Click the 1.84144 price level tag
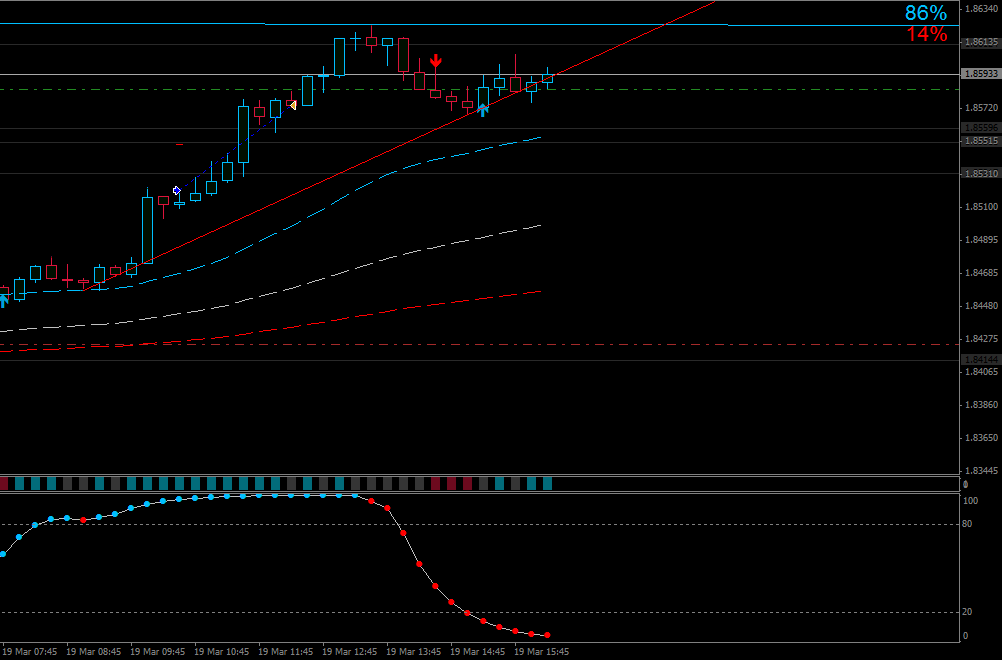Screen dimensions: 1002x660 tap(981, 360)
